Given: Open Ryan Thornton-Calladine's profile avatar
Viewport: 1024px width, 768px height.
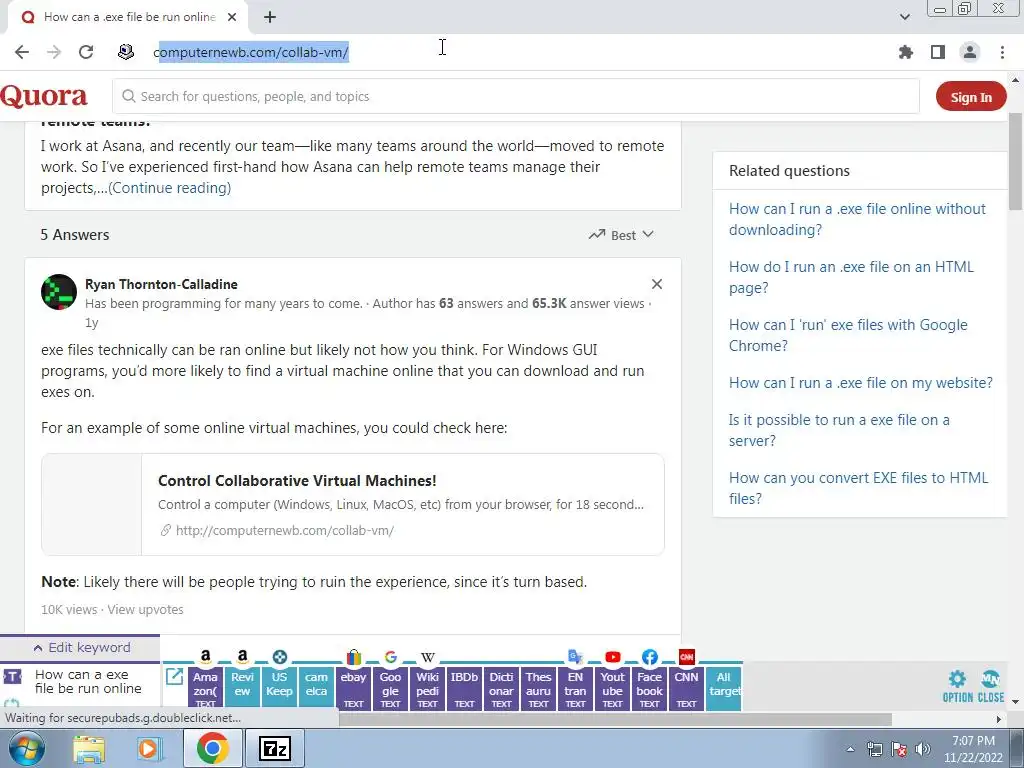Looking at the screenshot, I should [59, 292].
